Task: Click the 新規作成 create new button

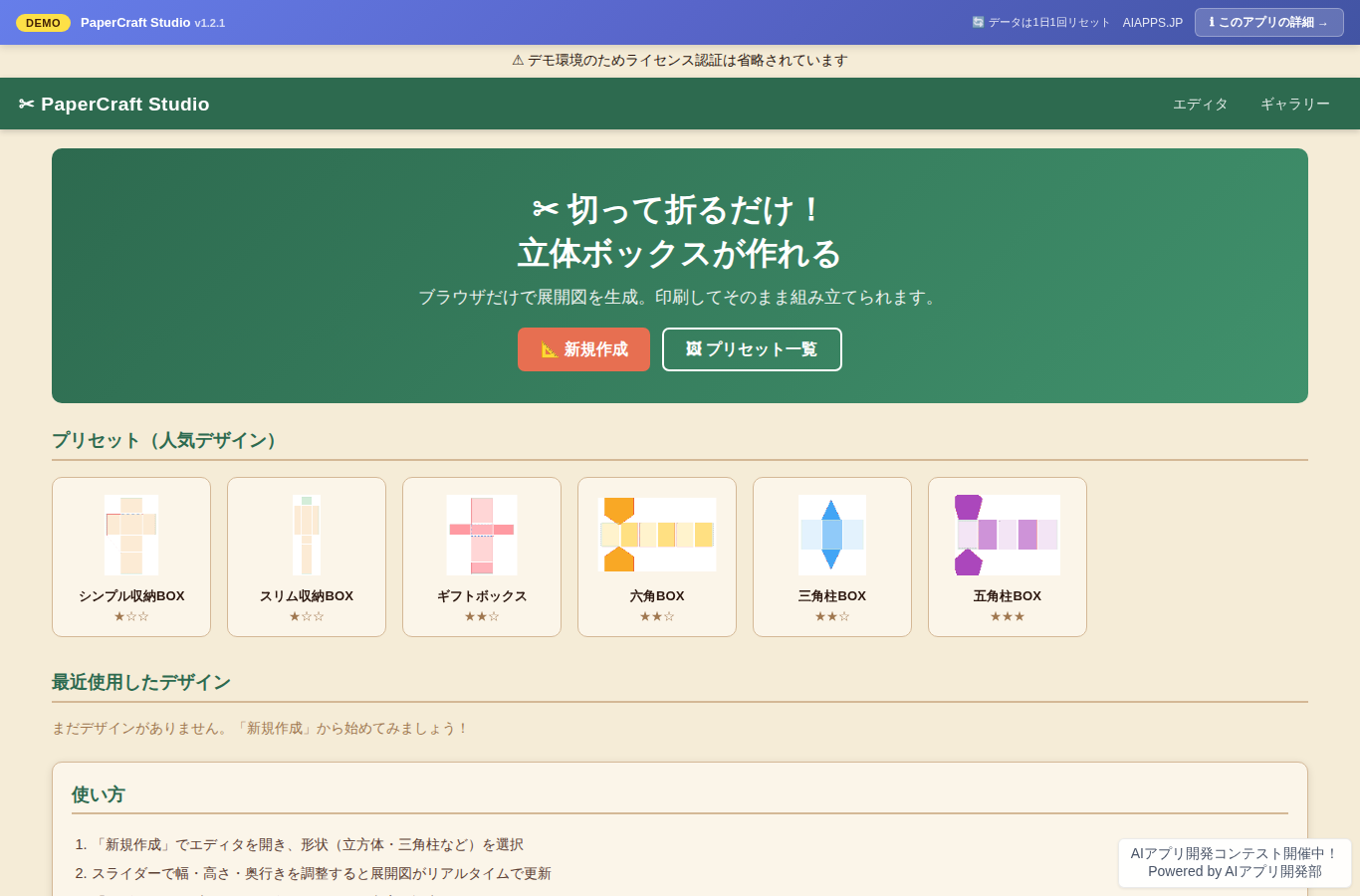Action: (583, 349)
